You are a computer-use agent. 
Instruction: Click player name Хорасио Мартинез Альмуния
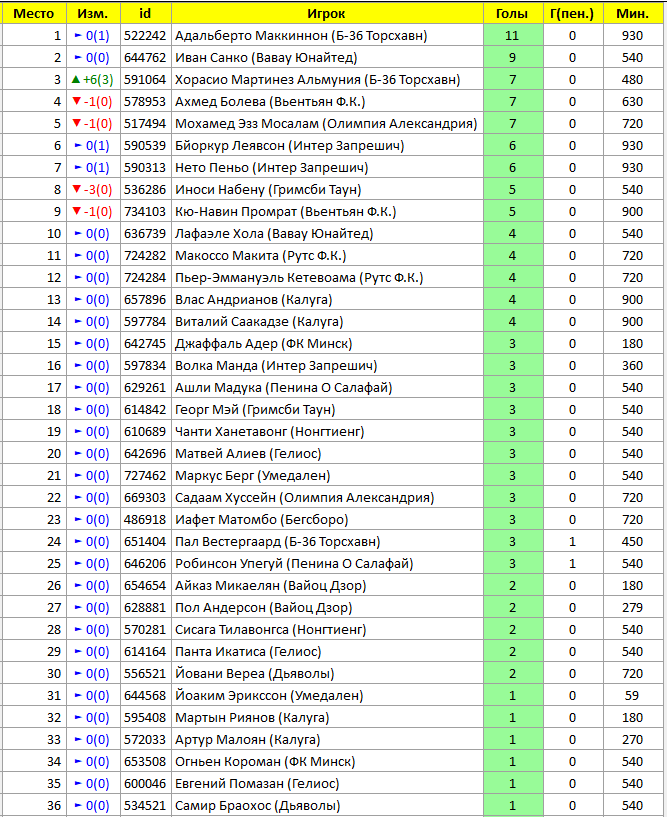tap(267, 80)
